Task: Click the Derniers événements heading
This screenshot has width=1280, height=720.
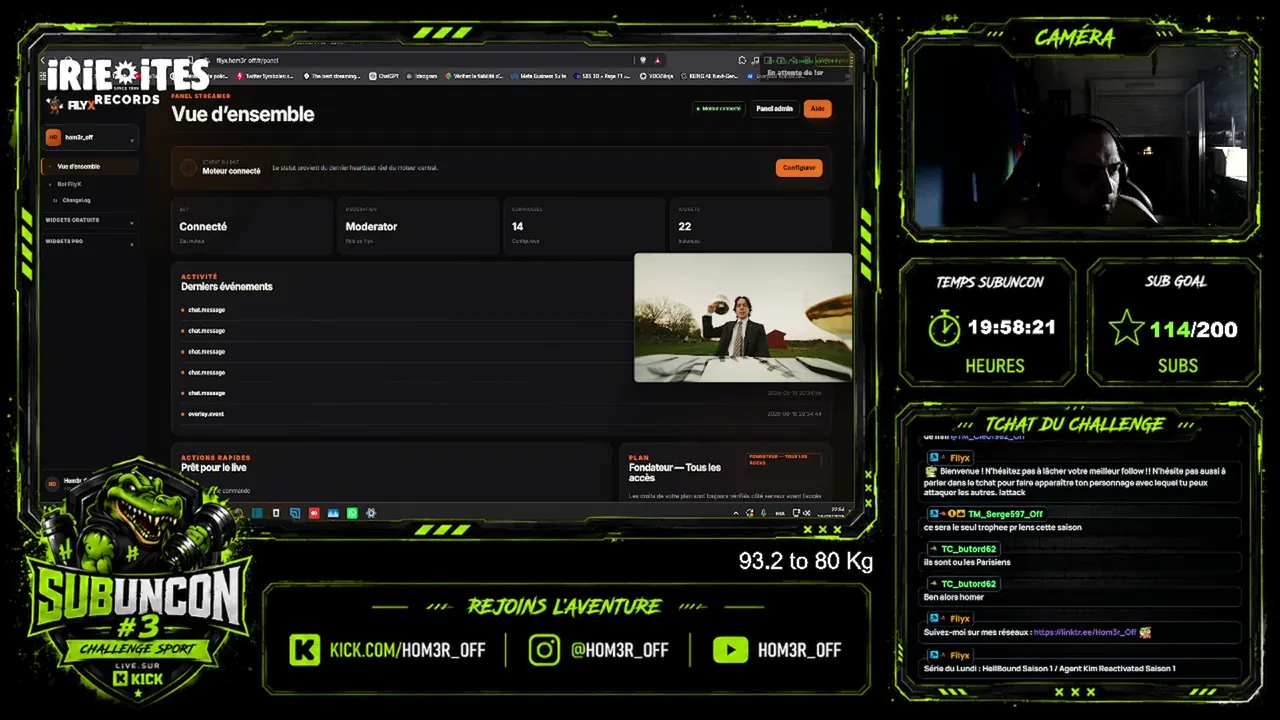Action: [x=227, y=287]
